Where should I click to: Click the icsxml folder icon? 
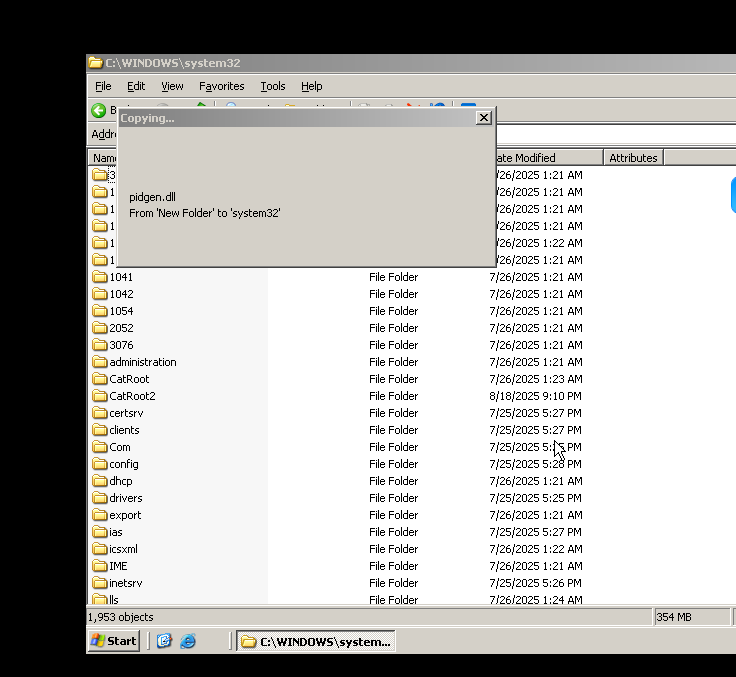pos(100,548)
